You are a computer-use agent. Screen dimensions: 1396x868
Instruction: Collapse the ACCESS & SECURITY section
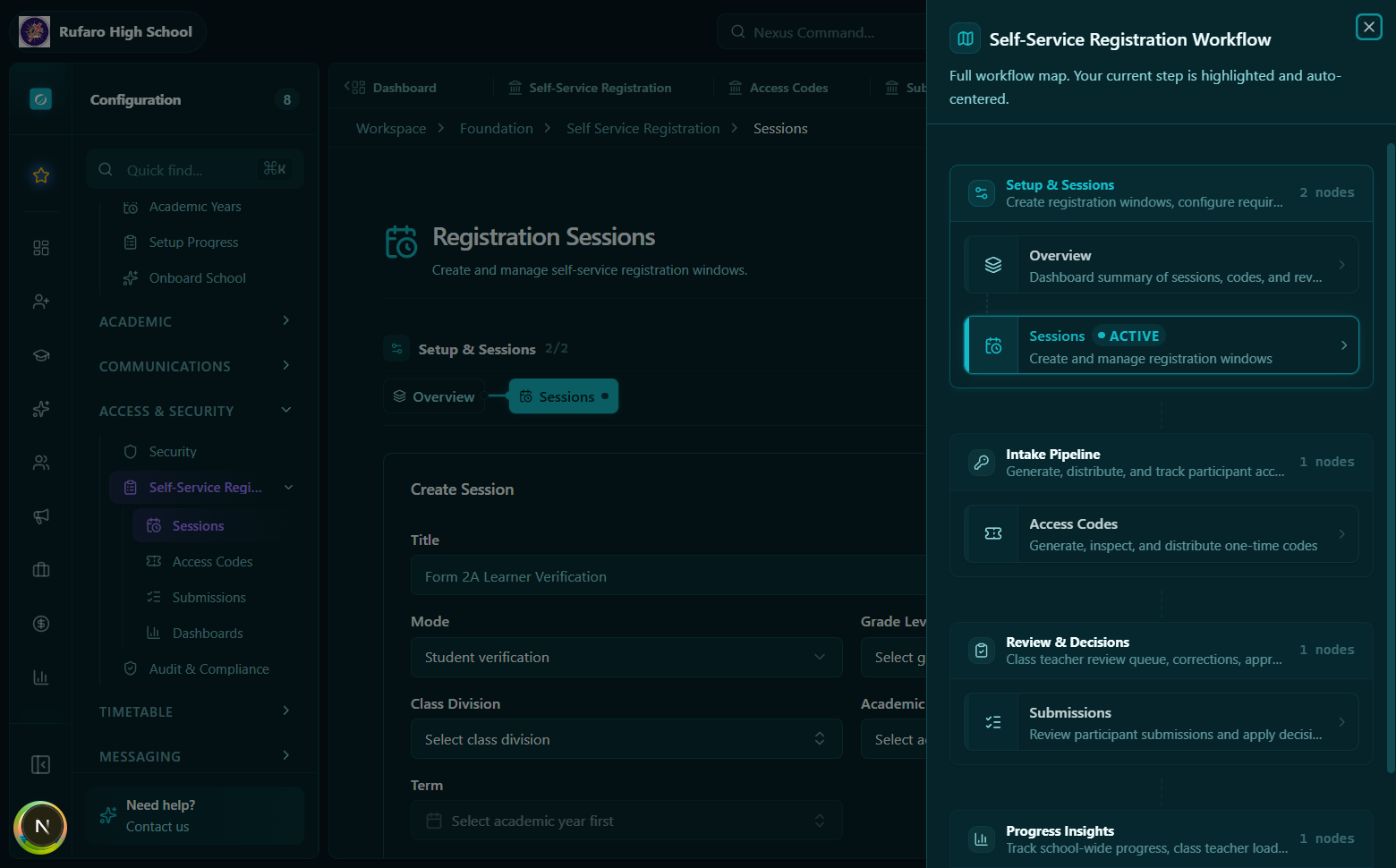pyautogui.click(x=196, y=411)
